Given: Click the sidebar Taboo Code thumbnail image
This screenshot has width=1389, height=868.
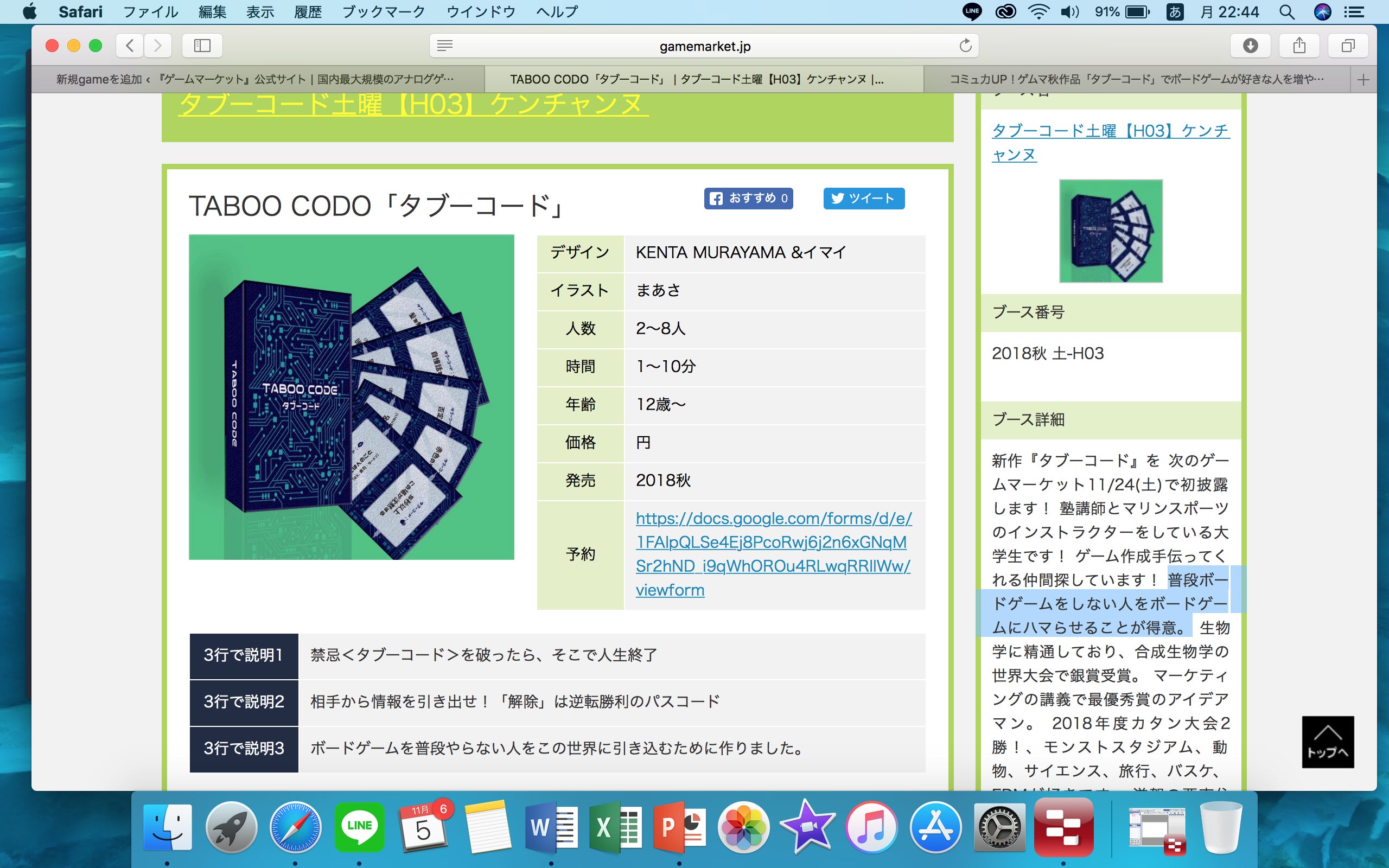Looking at the screenshot, I should (1110, 231).
